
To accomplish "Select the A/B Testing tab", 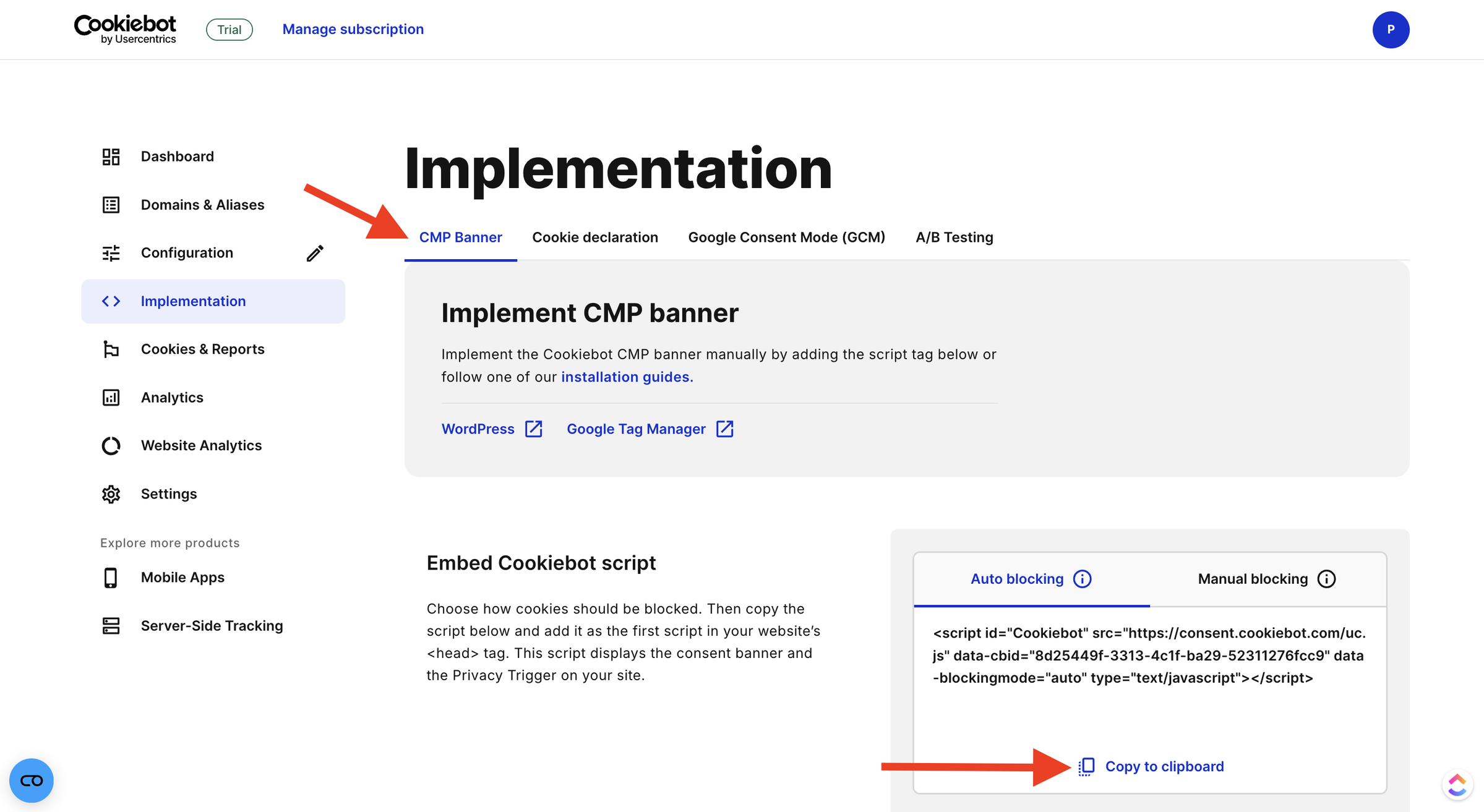I will tap(954, 237).
